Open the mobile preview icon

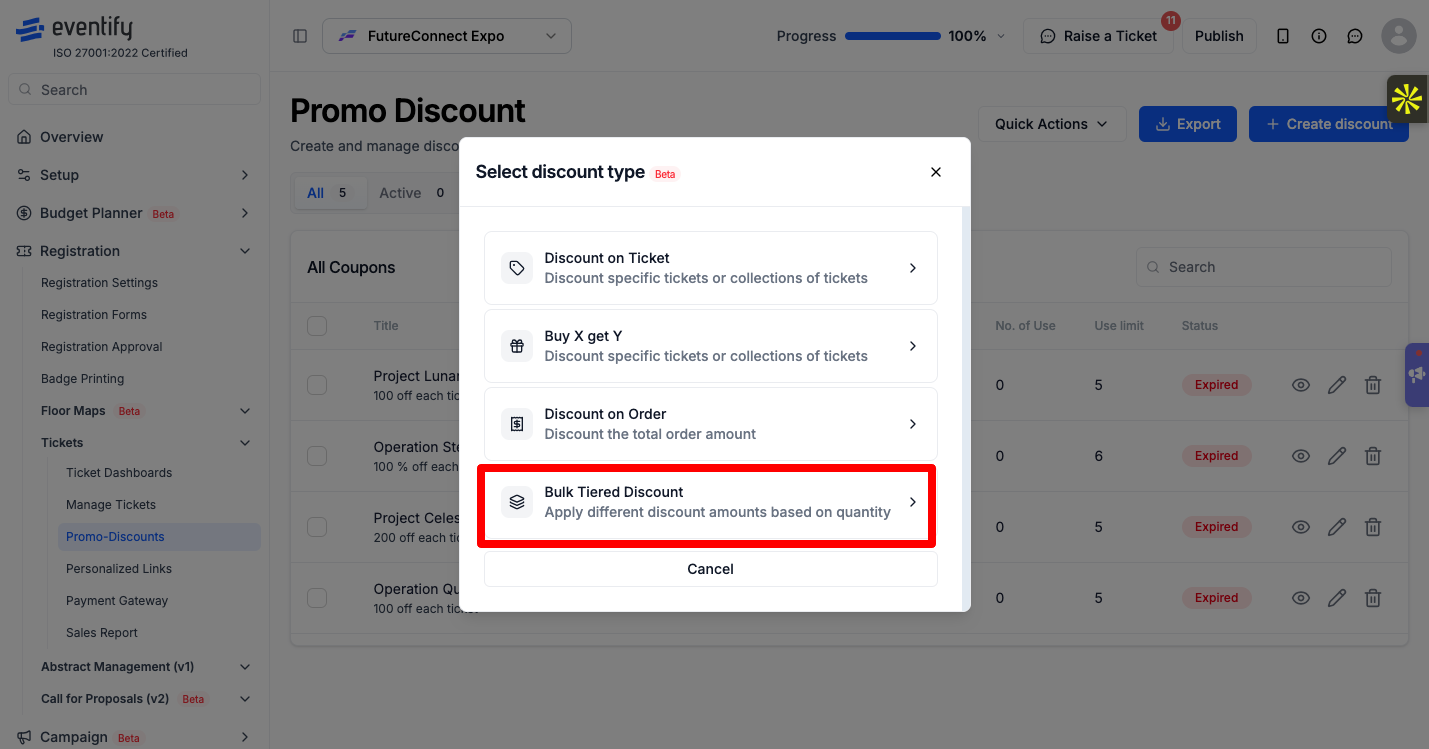tap(1283, 36)
